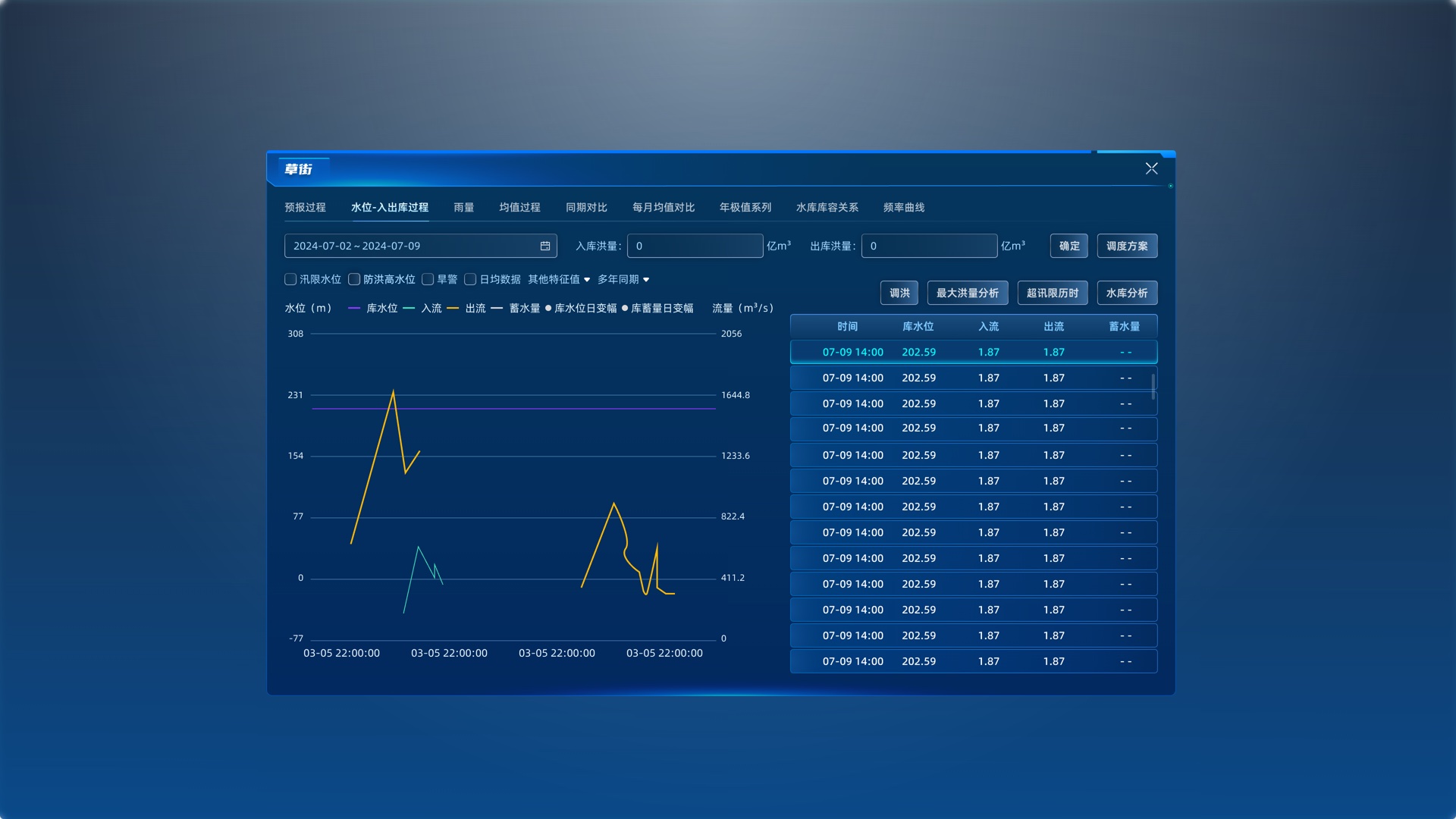The image size is (1456, 819).
Task: Toggle the 入流 teal legend marker
Action: click(409, 309)
